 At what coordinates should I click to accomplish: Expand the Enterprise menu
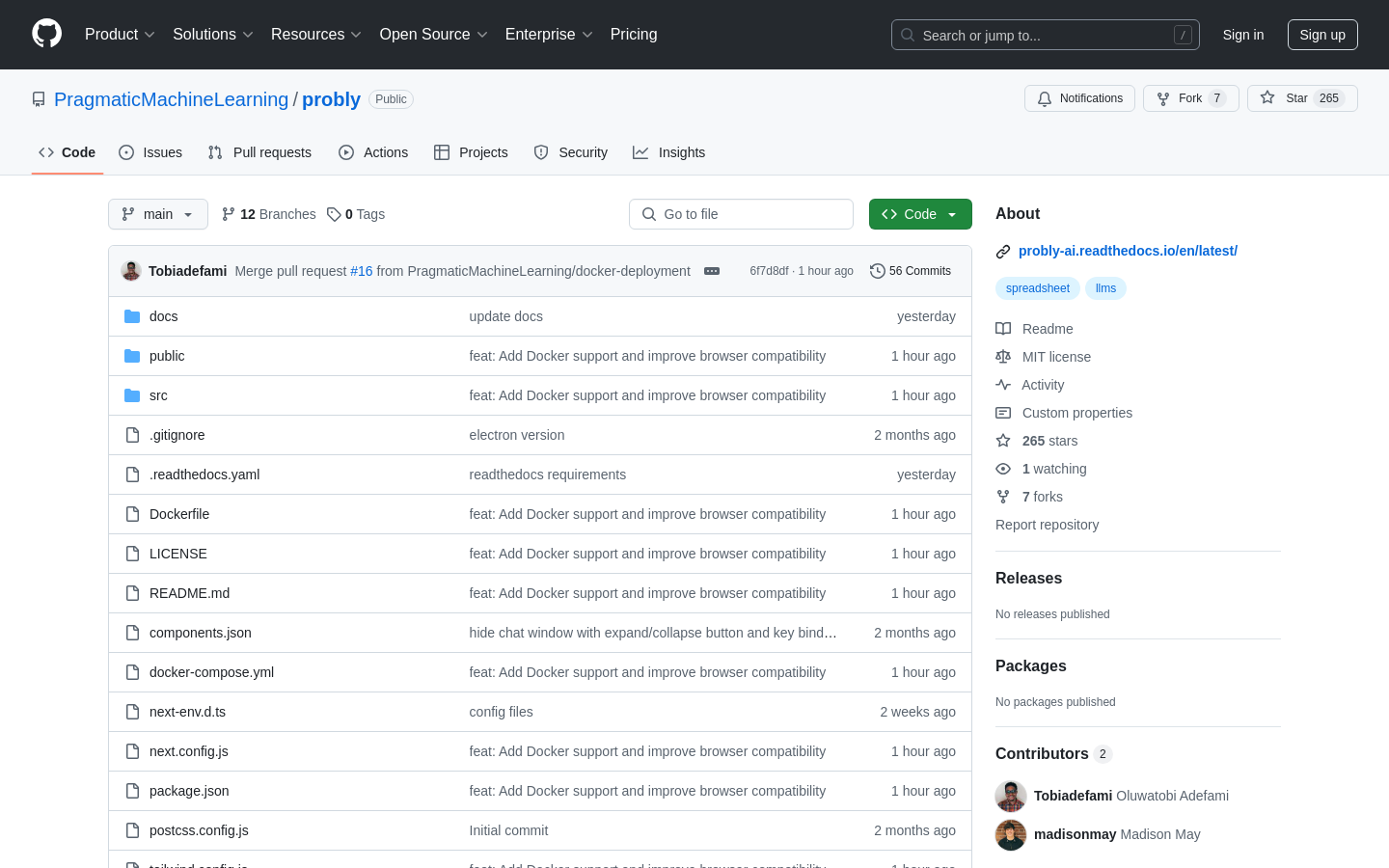[549, 34]
